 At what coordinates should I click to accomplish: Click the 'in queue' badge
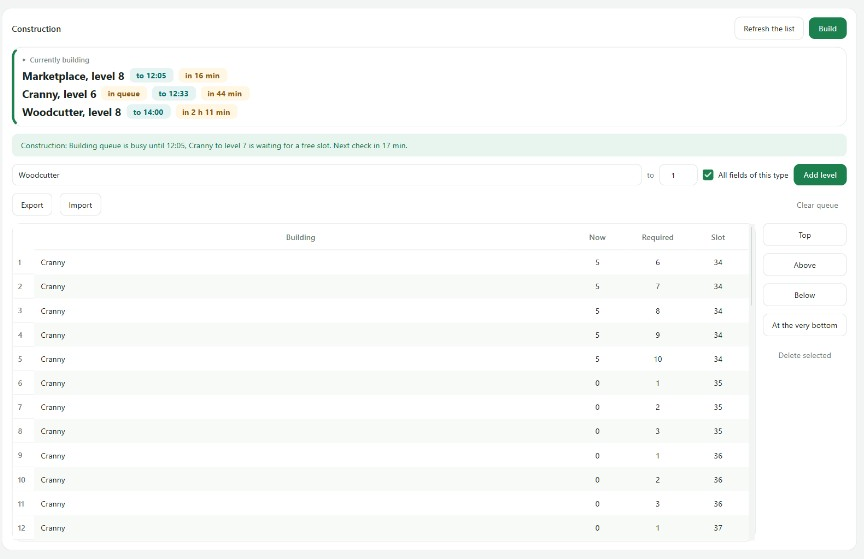coord(124,94)
